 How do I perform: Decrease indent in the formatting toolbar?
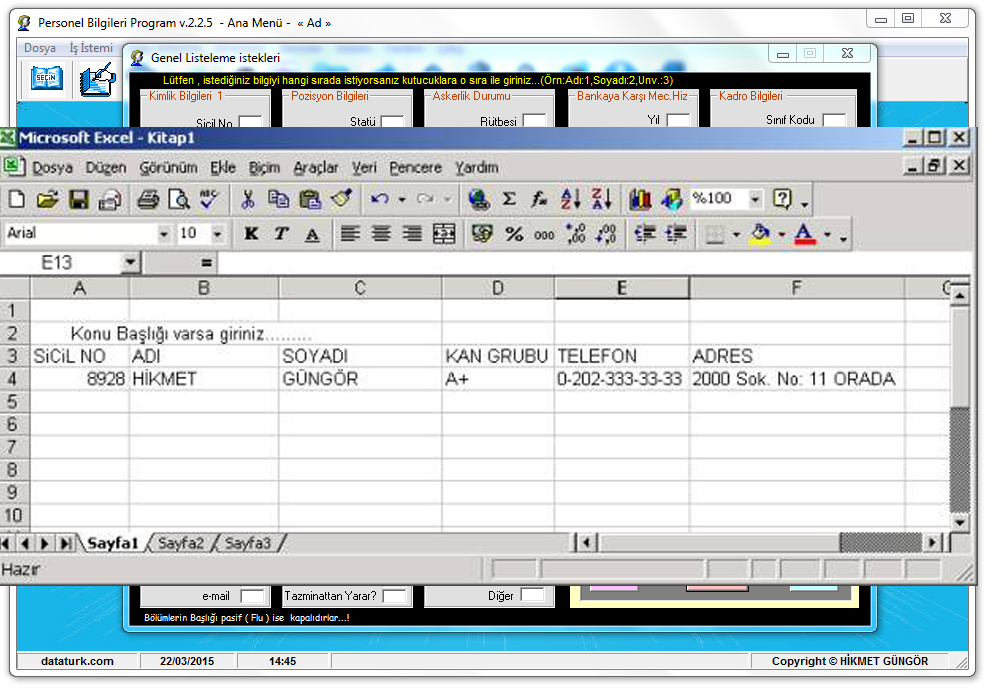645,234
